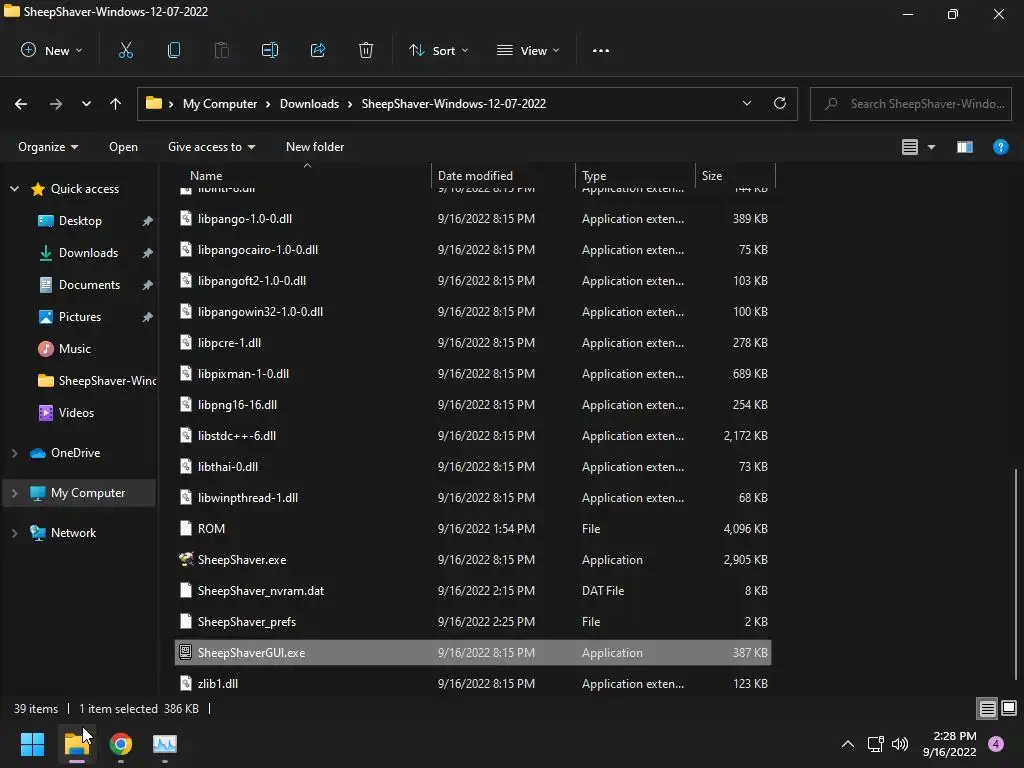Viewport: 1024px width, 768px height.
Task: Select the ROM file
Action: point(473,528)
